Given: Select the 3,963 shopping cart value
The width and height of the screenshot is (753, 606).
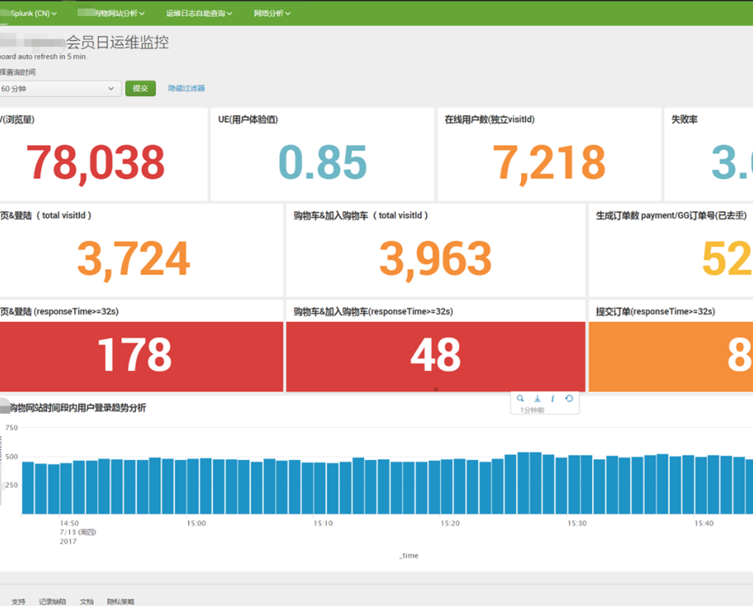Looking at the screenshot, I should click(x=436, y=259).
